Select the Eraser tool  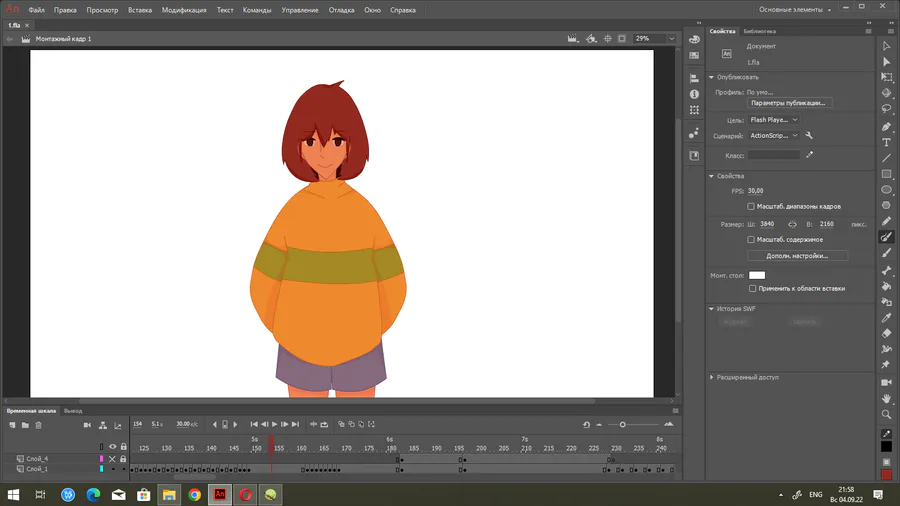pyautogui.click(x=886, y=333)
